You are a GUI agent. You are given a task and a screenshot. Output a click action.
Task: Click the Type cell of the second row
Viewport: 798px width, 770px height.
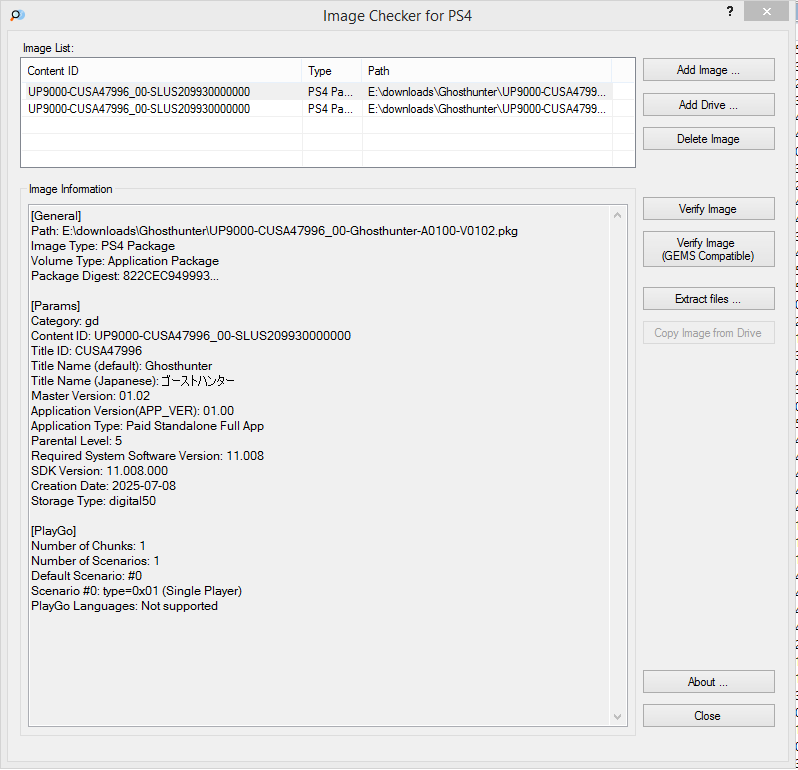tap(330, 109)
